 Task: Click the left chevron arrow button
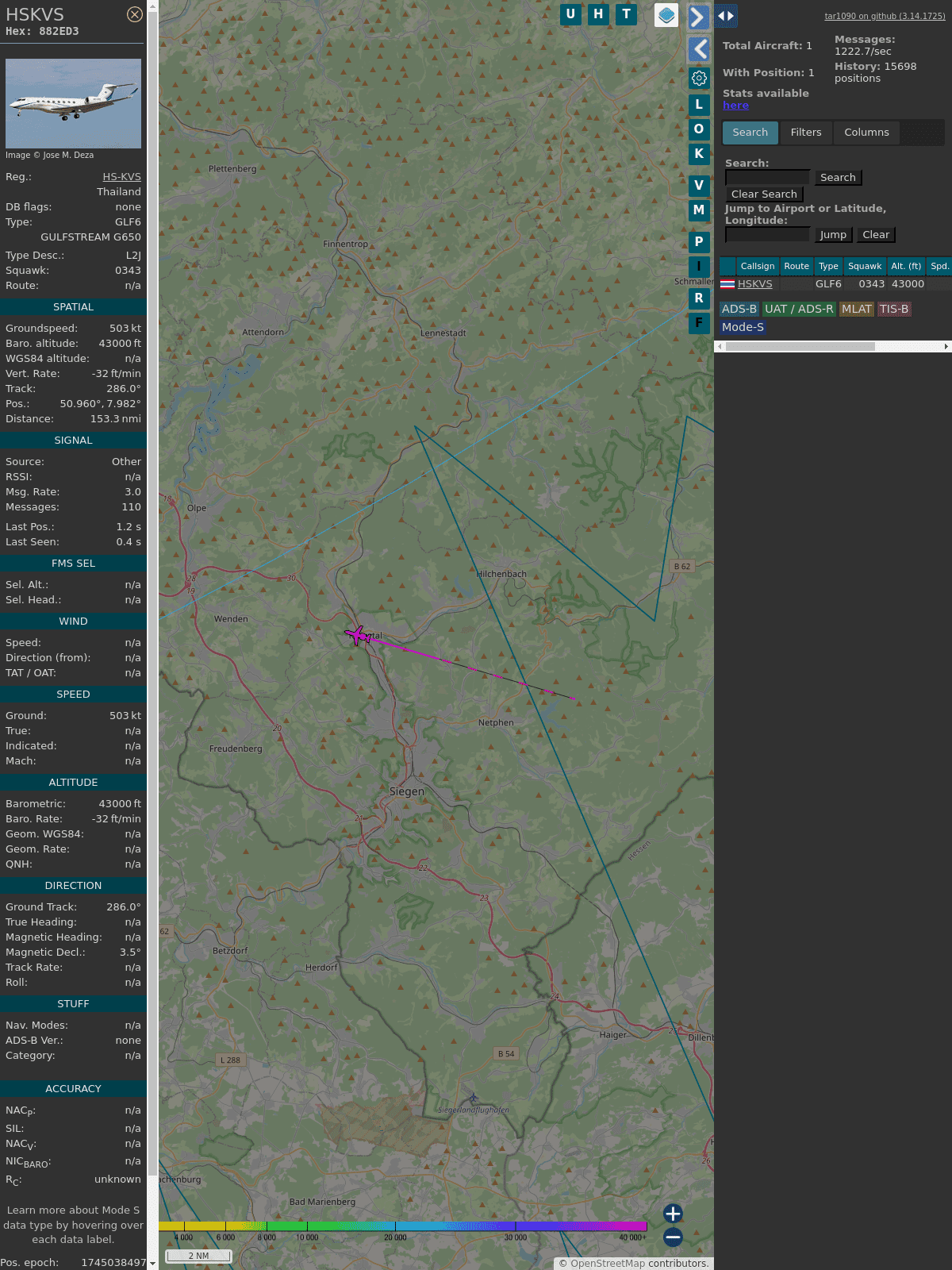coord(698,49)
